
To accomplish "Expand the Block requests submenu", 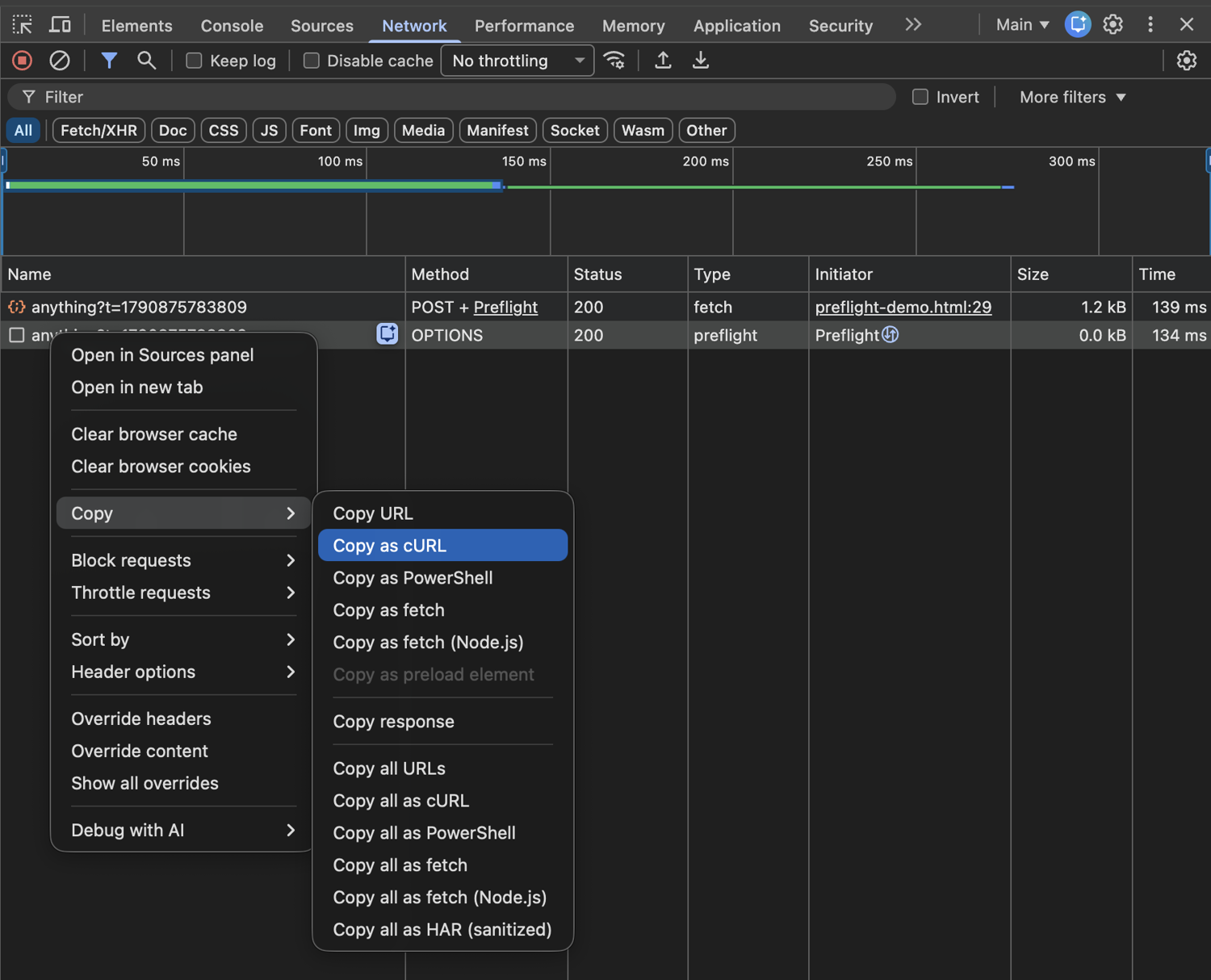I will coord(184,560).
